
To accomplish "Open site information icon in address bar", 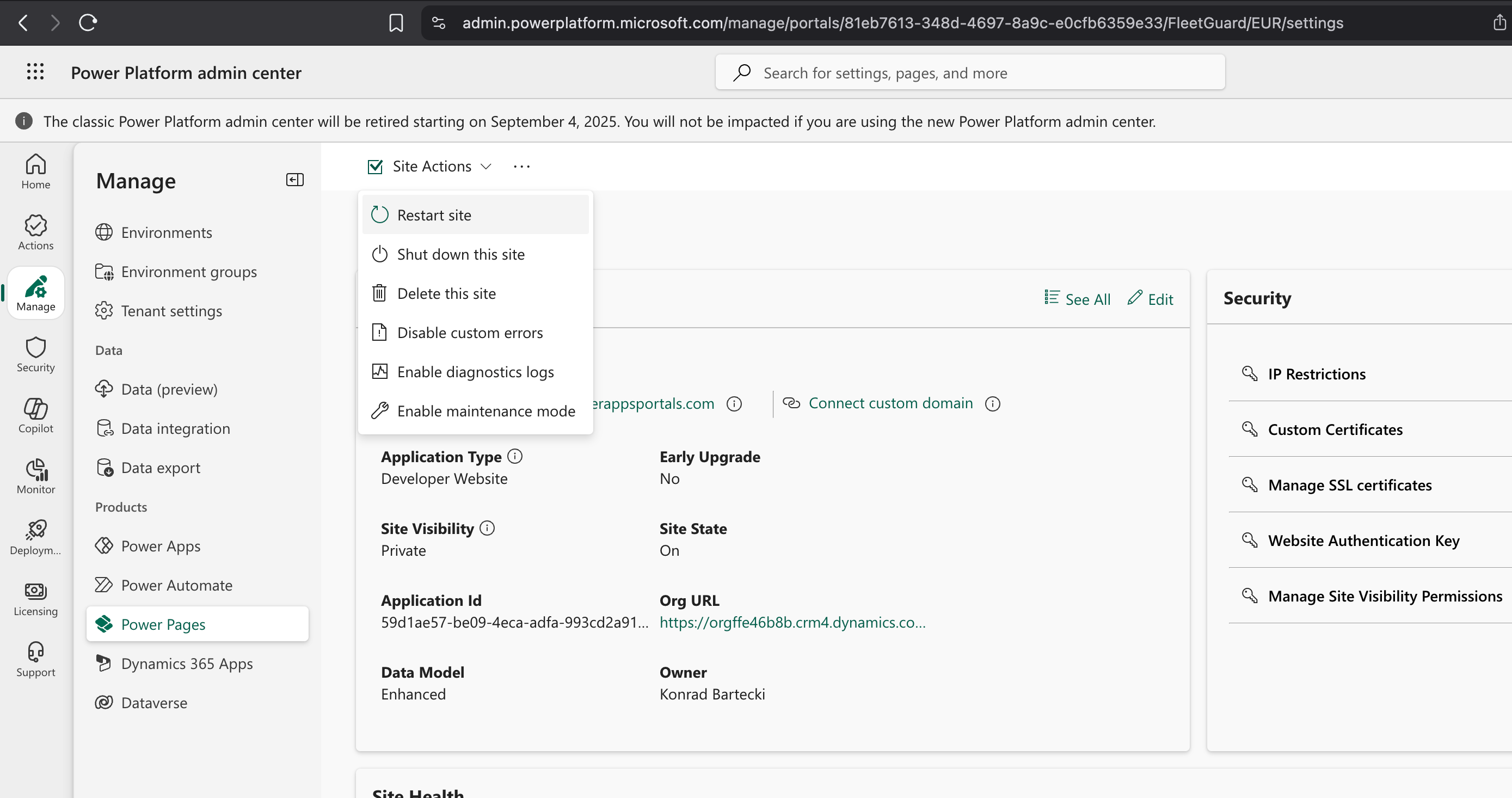I will pyautogui.click(x=439, y=23).
